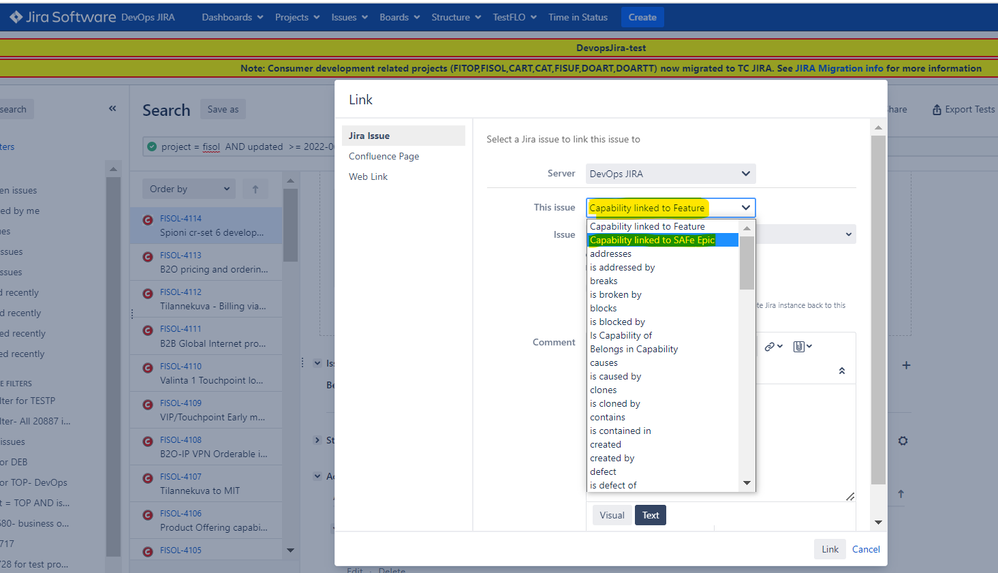Click the FISOL-4108 issue type icon
The width and height of the screenshot is (998, 573).
[148, 441]
